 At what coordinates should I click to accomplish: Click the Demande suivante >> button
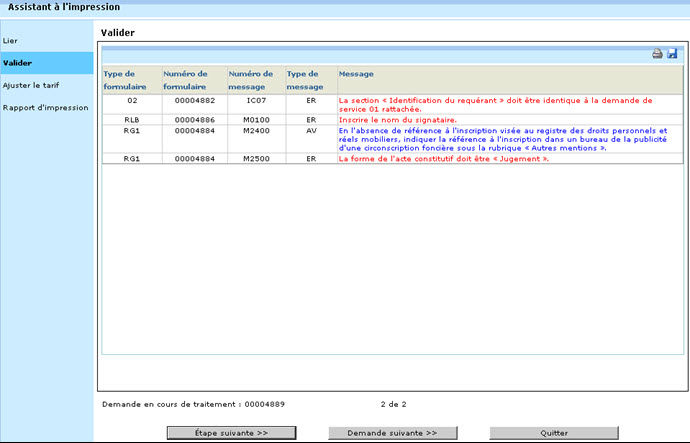(x=393, y=433)
